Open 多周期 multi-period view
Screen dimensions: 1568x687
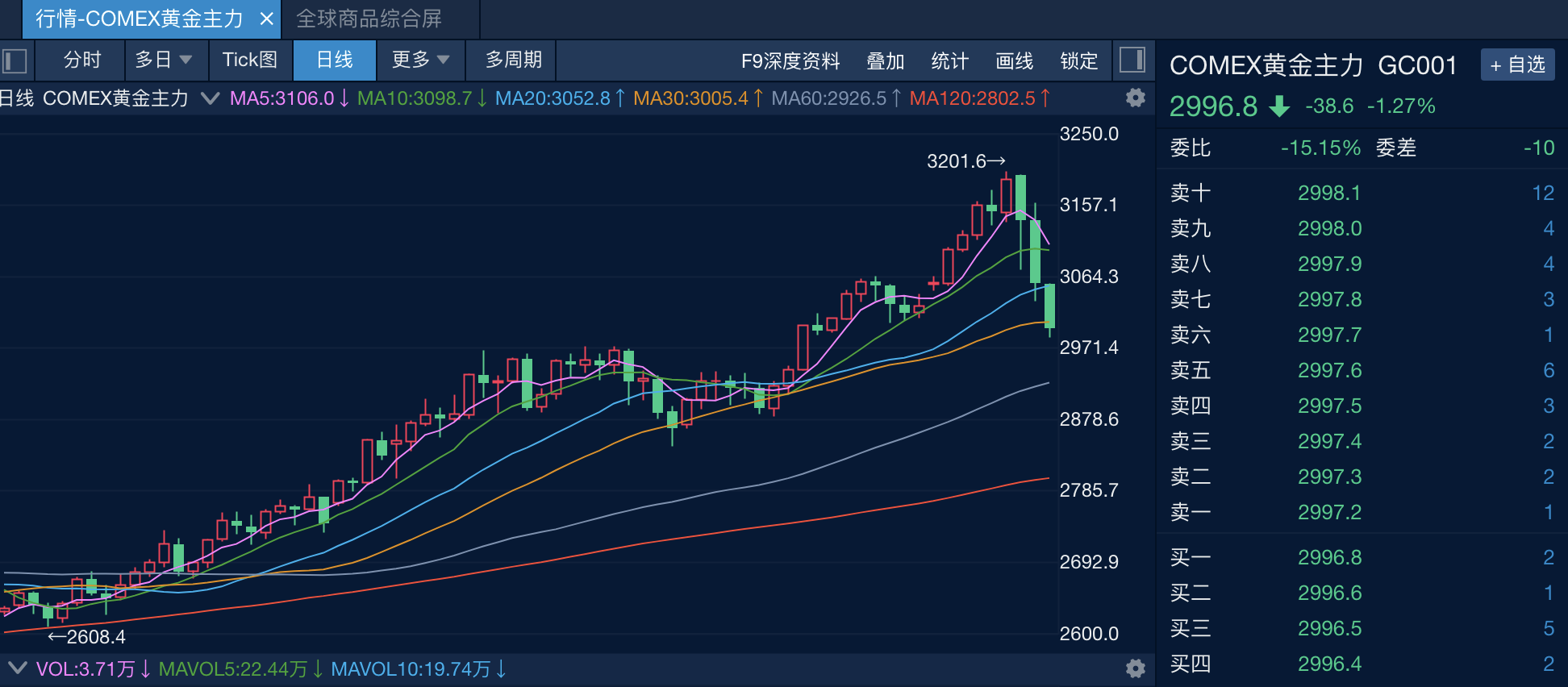[514, 60]
